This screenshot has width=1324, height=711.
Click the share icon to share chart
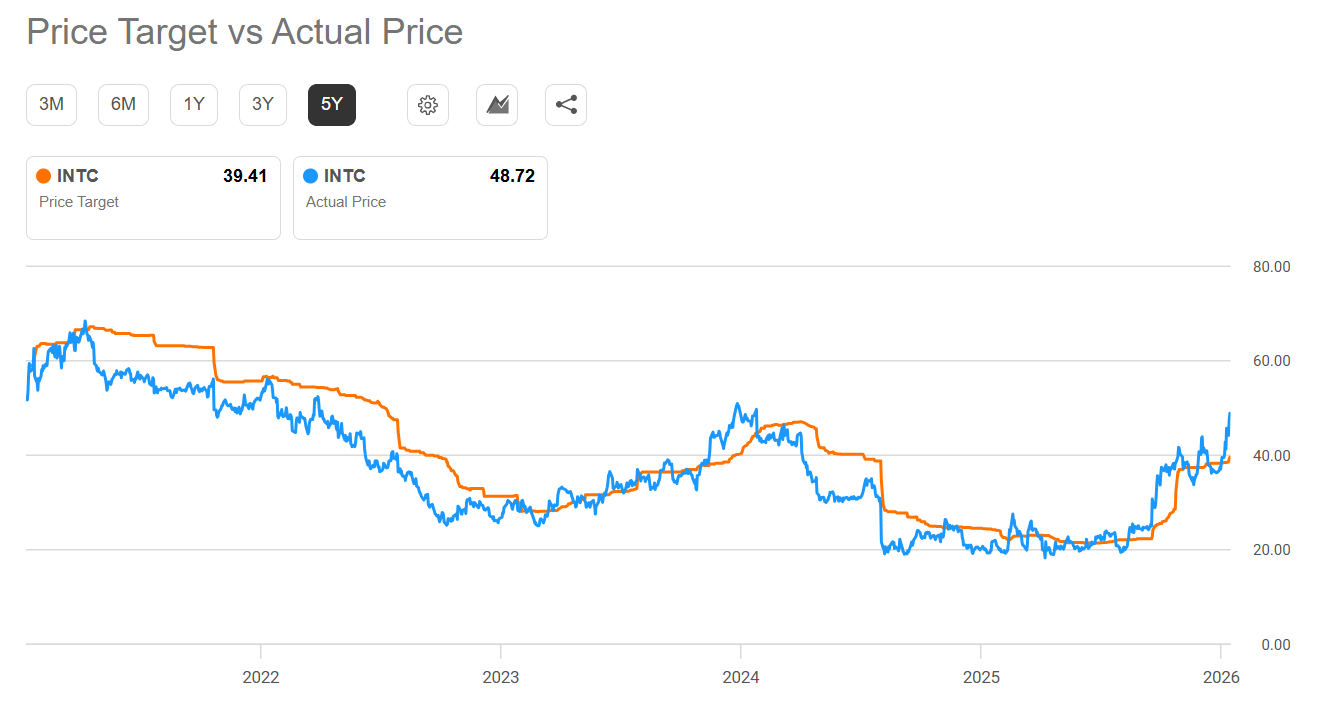pos(565,104)
